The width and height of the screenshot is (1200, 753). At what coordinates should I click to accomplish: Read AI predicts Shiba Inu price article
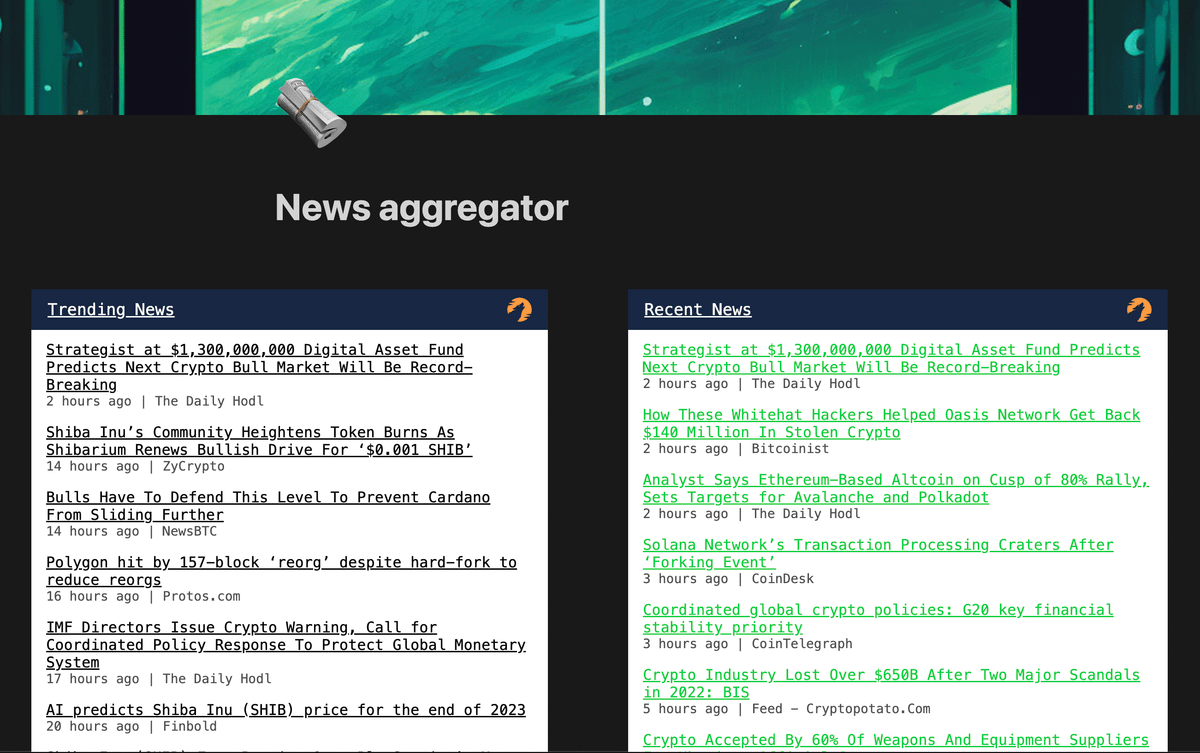[285, 710]
